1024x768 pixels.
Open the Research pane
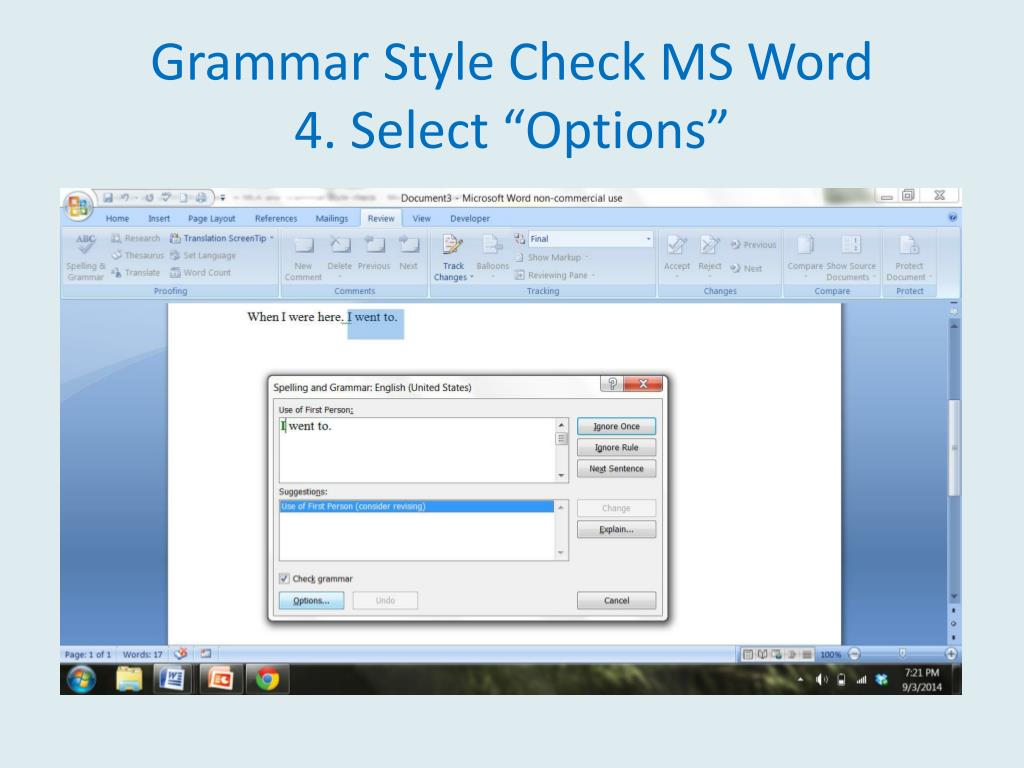point(135,238)
